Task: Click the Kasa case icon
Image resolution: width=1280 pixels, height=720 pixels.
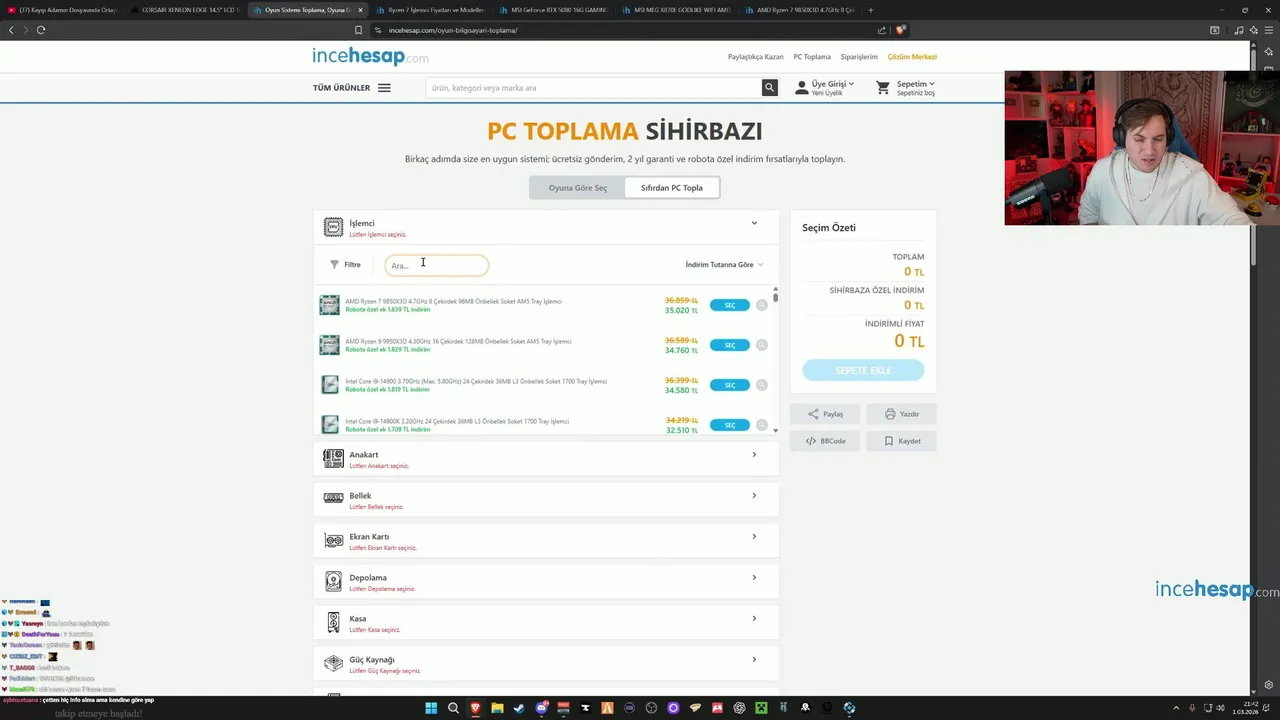Action: click(333, 623)
